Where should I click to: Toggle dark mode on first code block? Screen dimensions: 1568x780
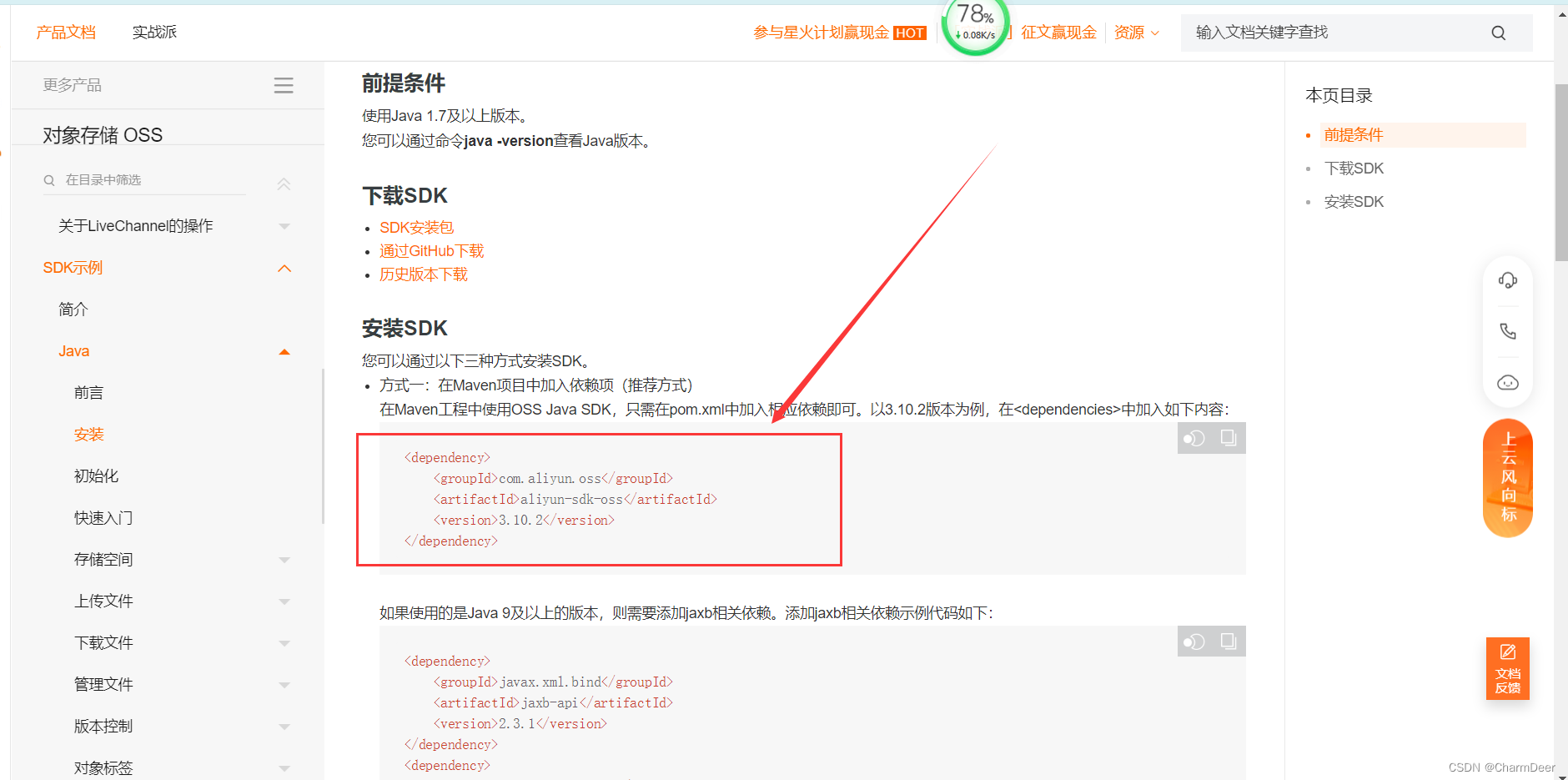point(1194,438)
